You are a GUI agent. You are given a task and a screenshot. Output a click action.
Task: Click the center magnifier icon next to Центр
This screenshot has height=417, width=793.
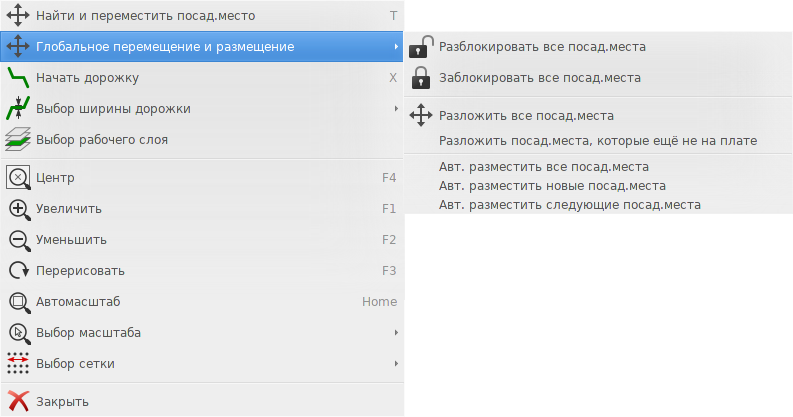coord(18,178)
